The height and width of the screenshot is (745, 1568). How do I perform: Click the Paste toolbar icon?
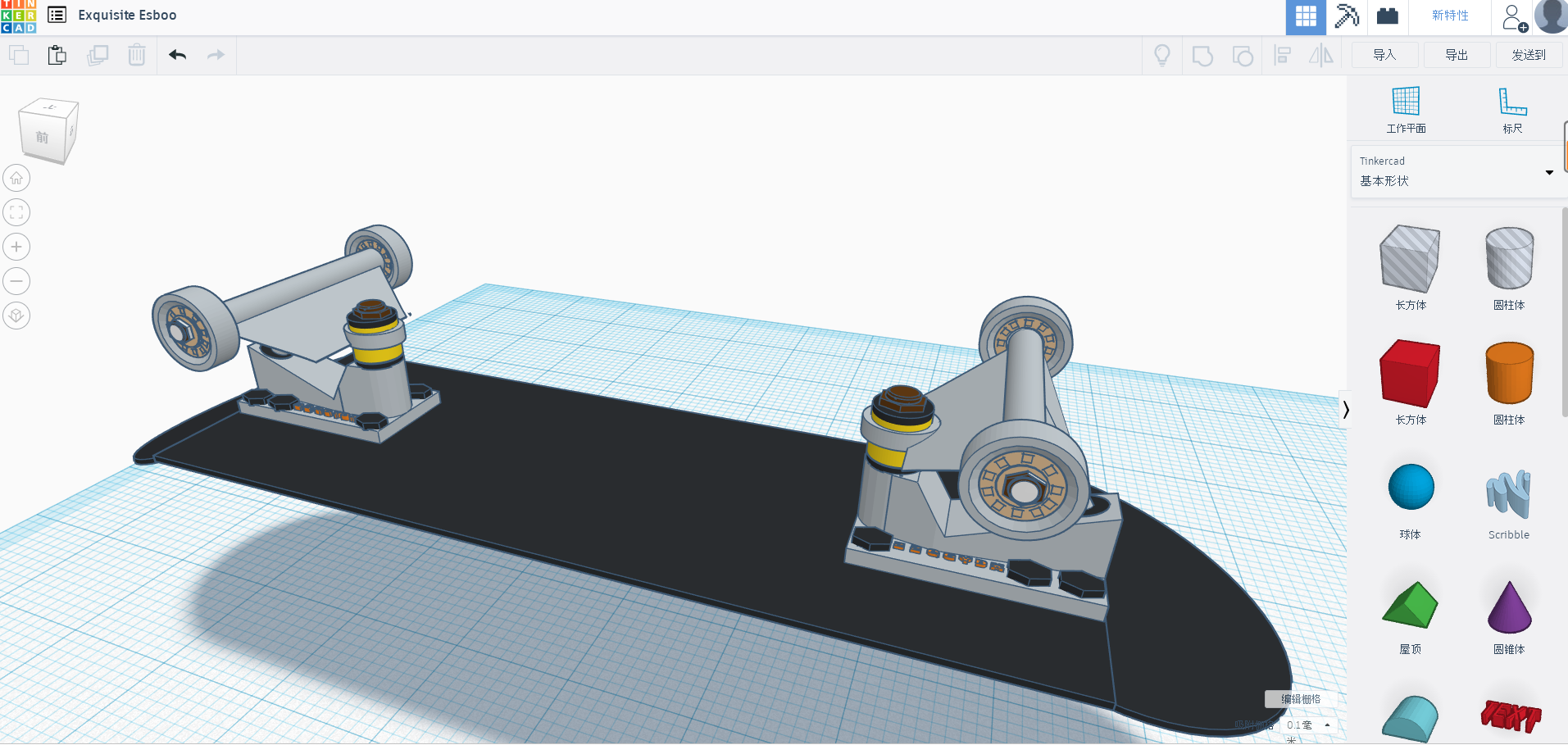(57, 56)
